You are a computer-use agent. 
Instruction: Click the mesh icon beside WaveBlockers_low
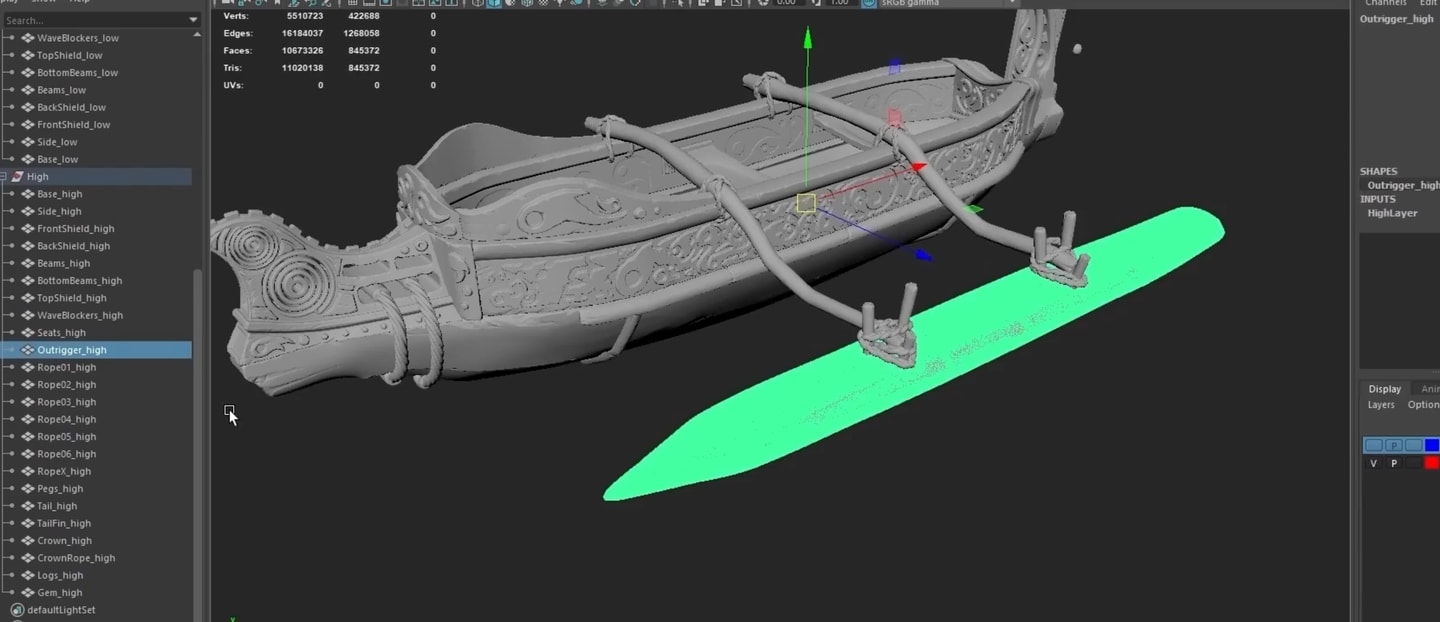[x=28, y=38]
